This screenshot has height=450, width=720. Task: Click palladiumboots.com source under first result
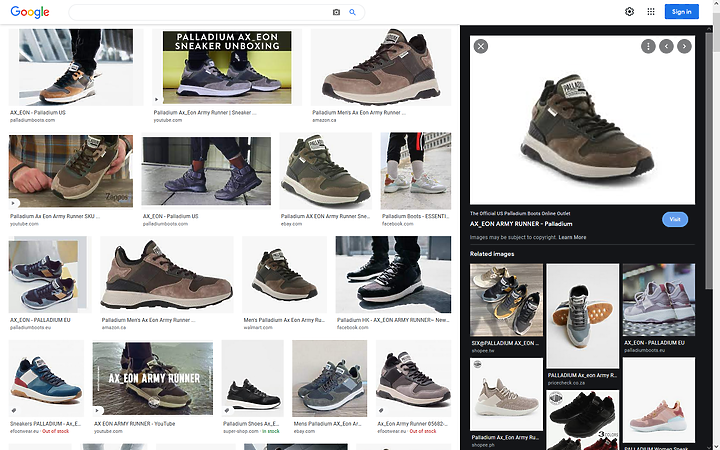32,120
